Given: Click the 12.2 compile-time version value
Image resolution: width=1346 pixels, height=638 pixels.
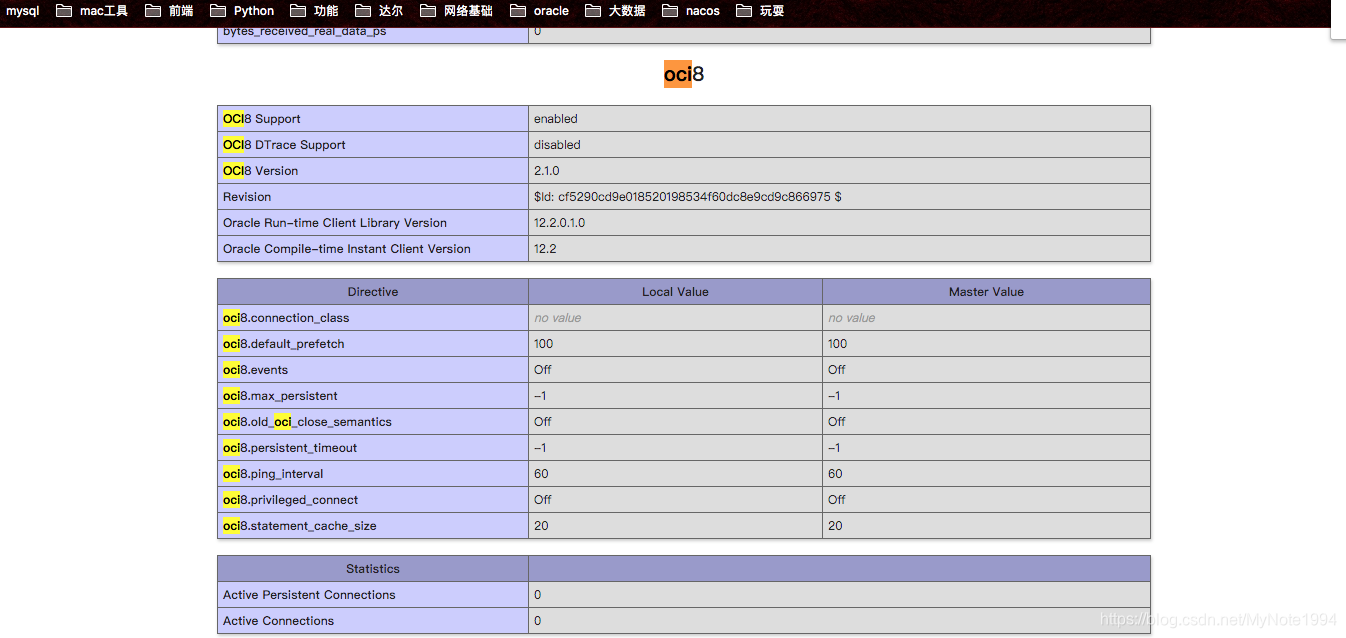Looking at the screenshot, I should pyautogui.click(x=545, y=249).
